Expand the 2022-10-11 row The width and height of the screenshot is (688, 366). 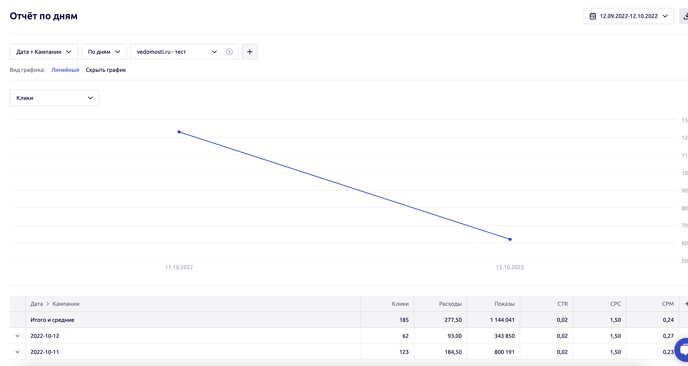click(18, 352)
